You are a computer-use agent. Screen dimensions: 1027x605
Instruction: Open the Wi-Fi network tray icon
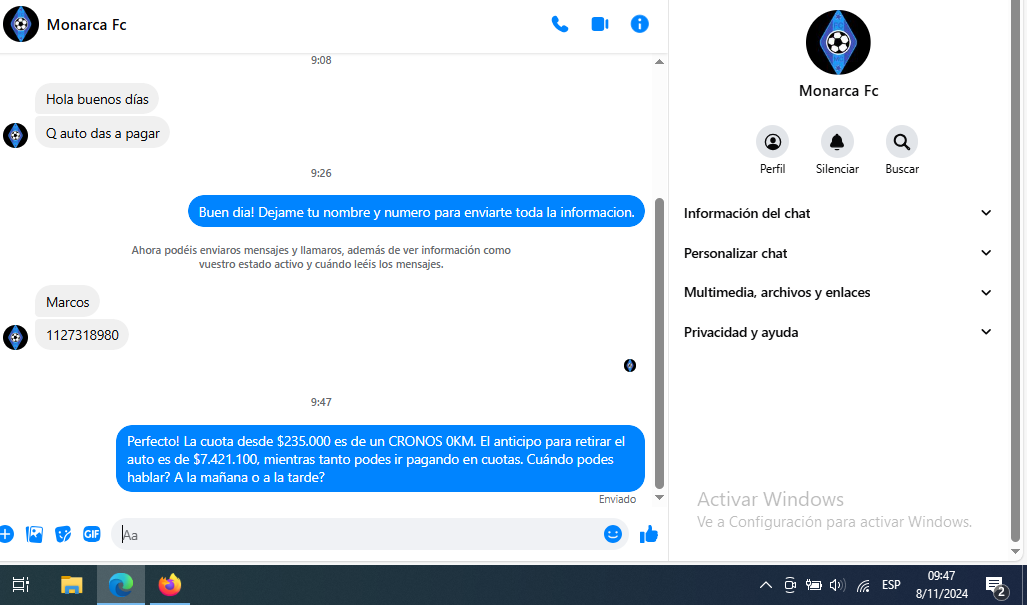[x=863, y=585]
